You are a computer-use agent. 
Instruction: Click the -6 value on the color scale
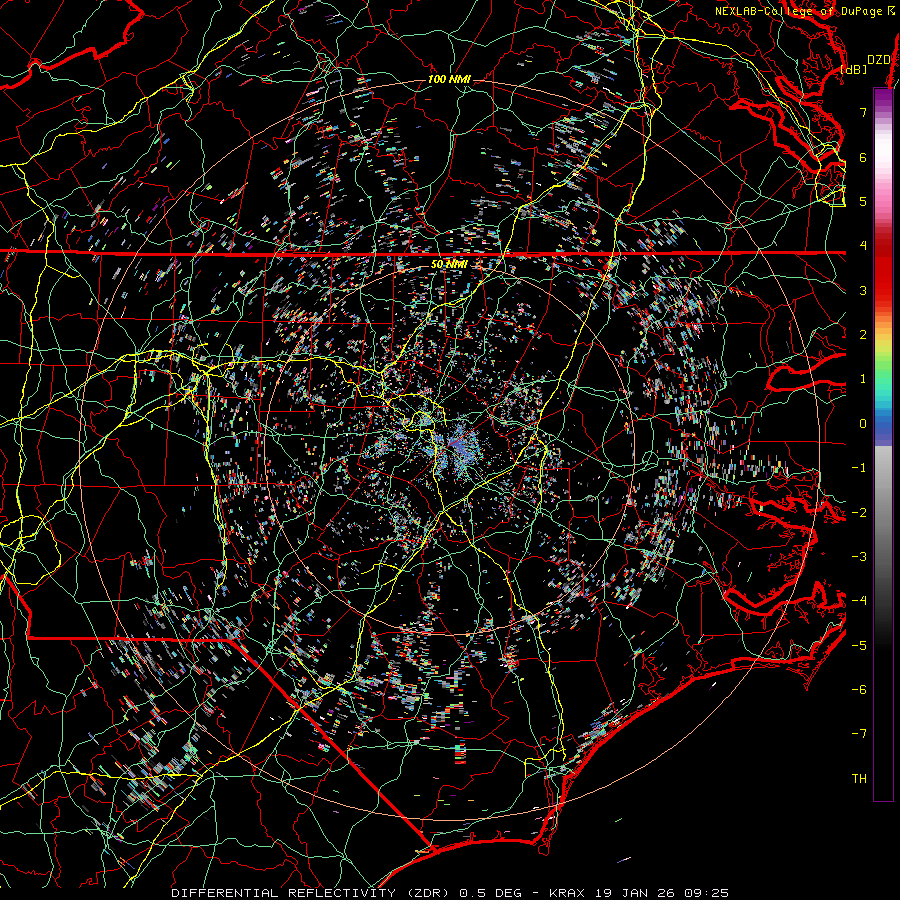tap(859, 690)
